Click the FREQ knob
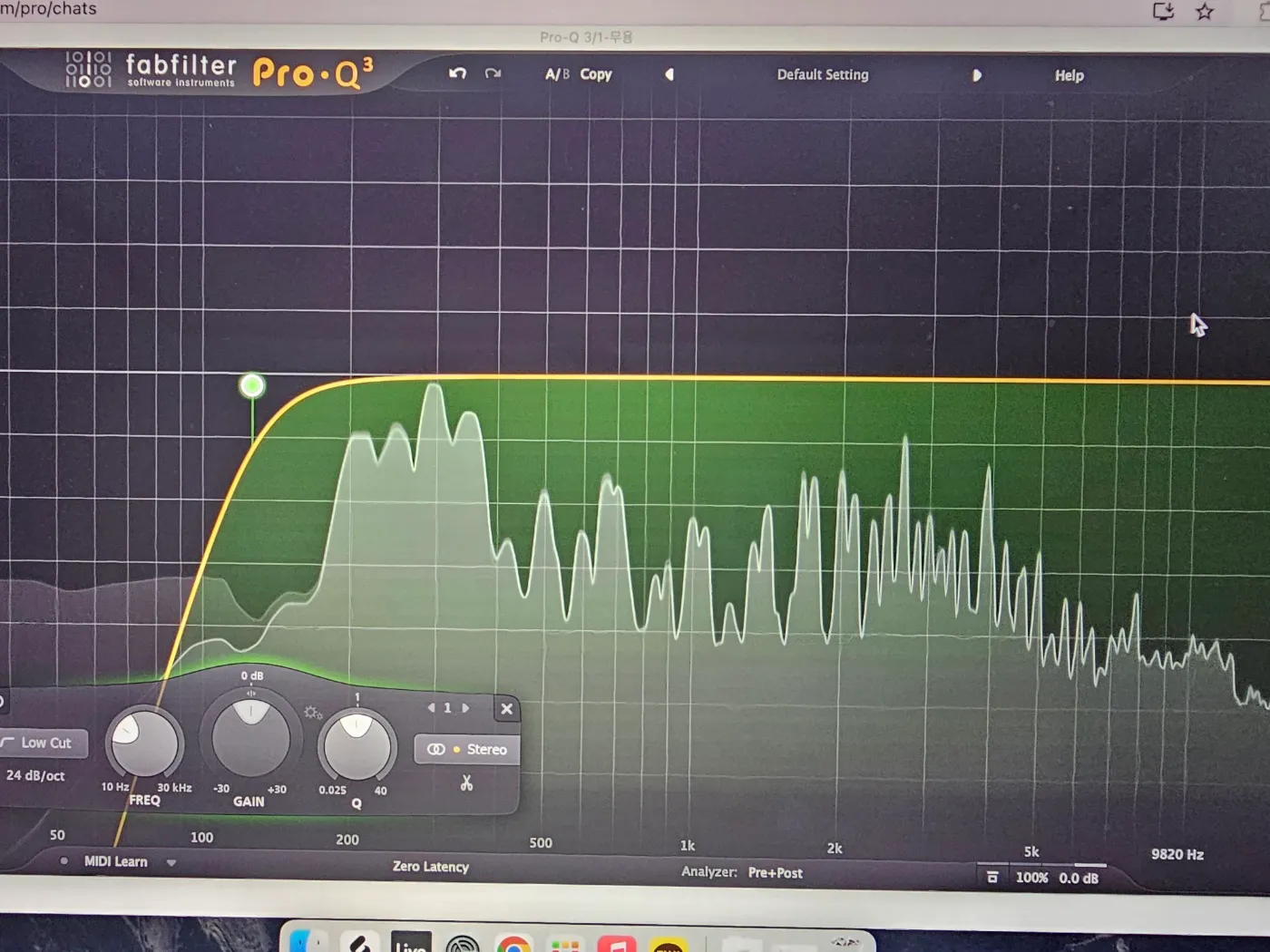Viewport: 1270px width, 952px height. pyautogui.click(x=144, y=743)
